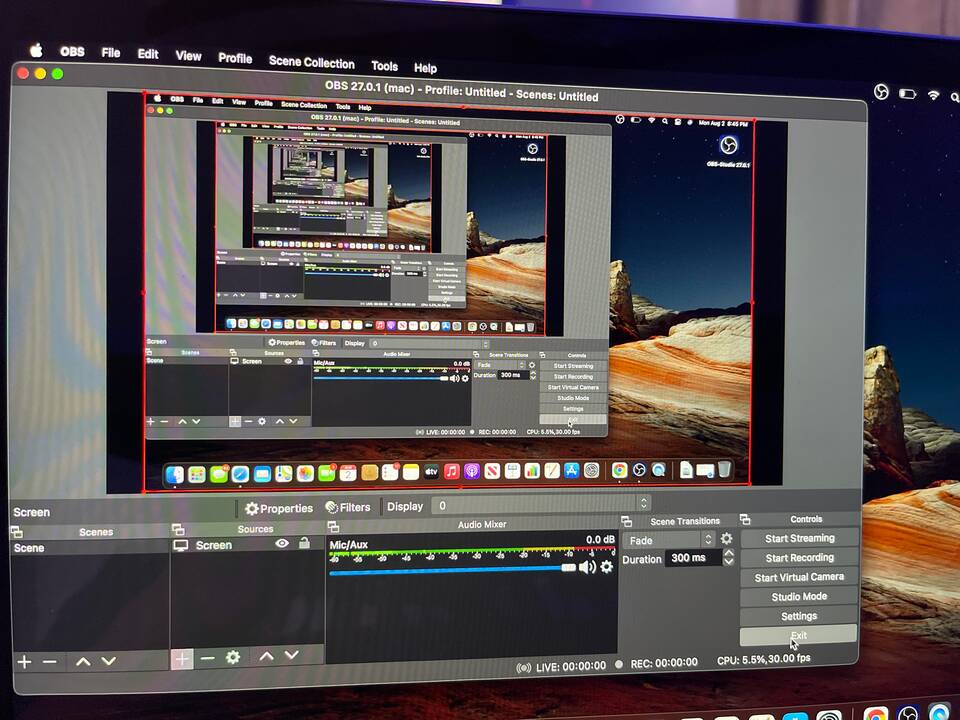Click Start Streaming button
This screenshot has height=720, width=960.
[799, 538]
